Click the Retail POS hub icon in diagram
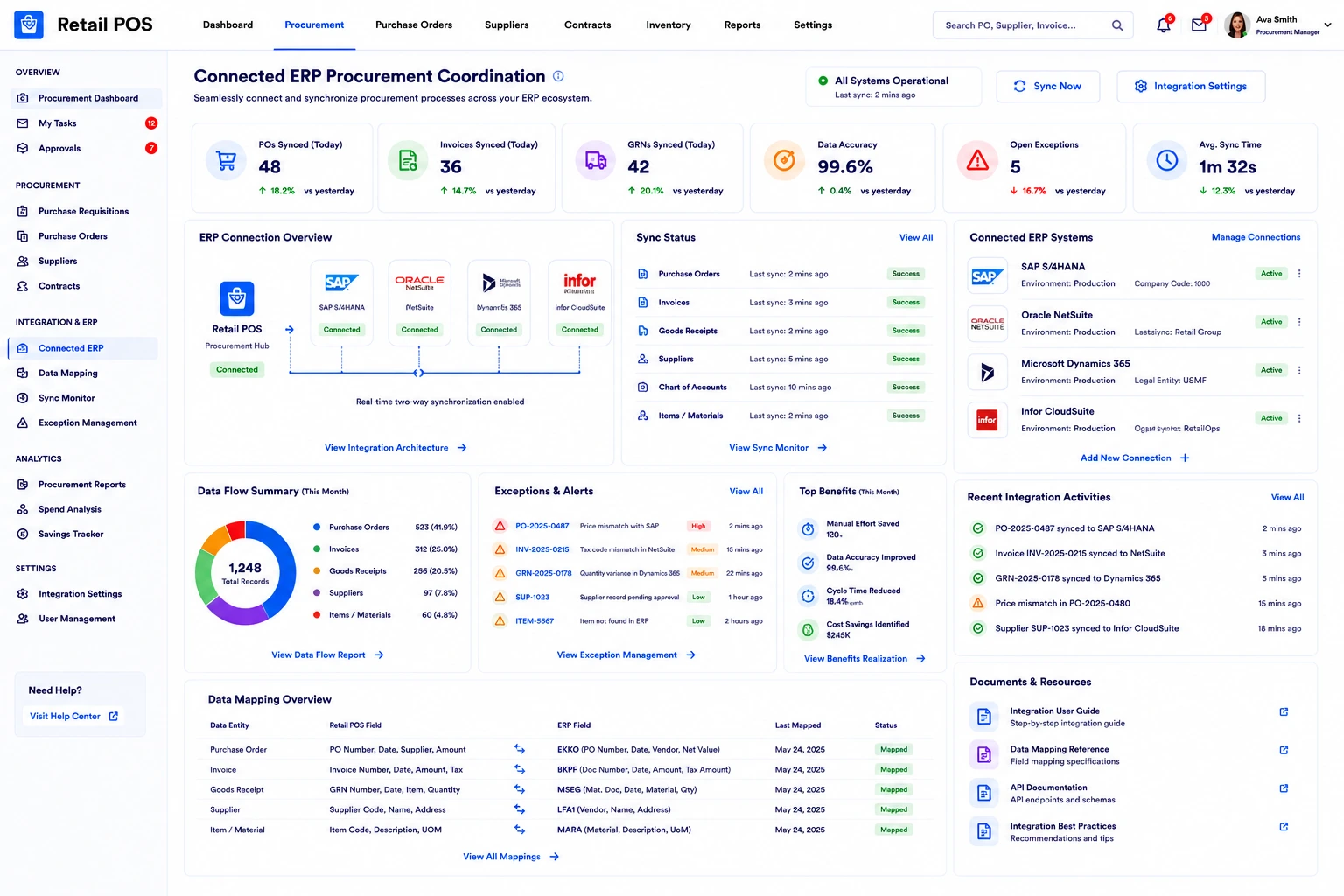This screenshot has height=896, width=1344. (237, 298)
